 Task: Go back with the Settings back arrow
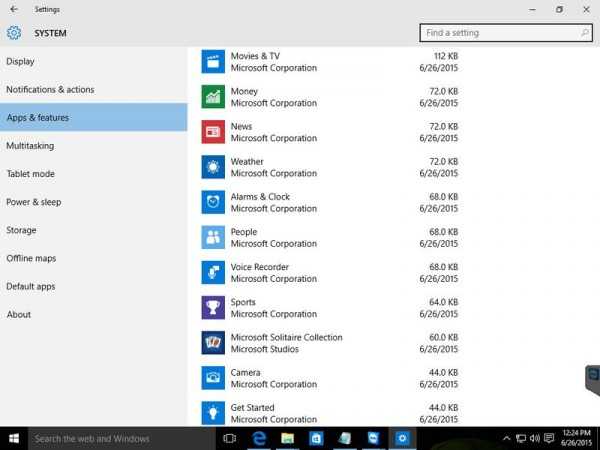(14, 9)
